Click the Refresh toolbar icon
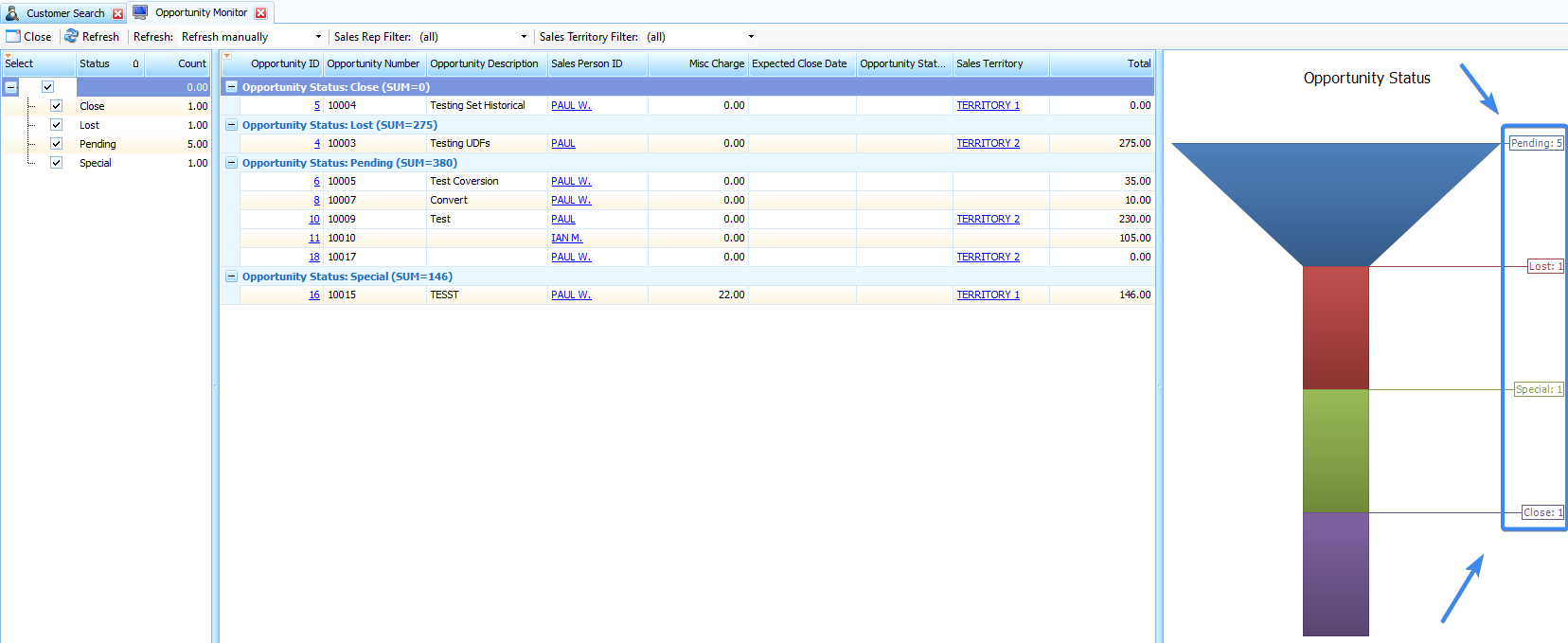This screenshot has height=643, width=1568. pyautogui.click(x=71, y=36)
